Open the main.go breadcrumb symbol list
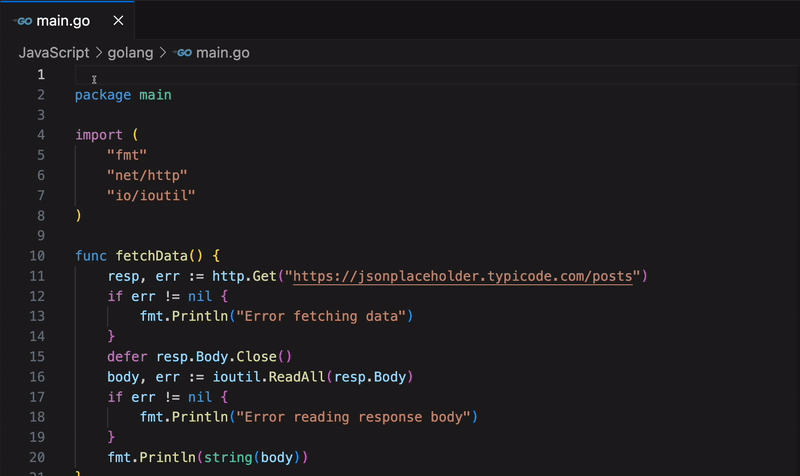800x476 pixels. click(x=222, y=52)
